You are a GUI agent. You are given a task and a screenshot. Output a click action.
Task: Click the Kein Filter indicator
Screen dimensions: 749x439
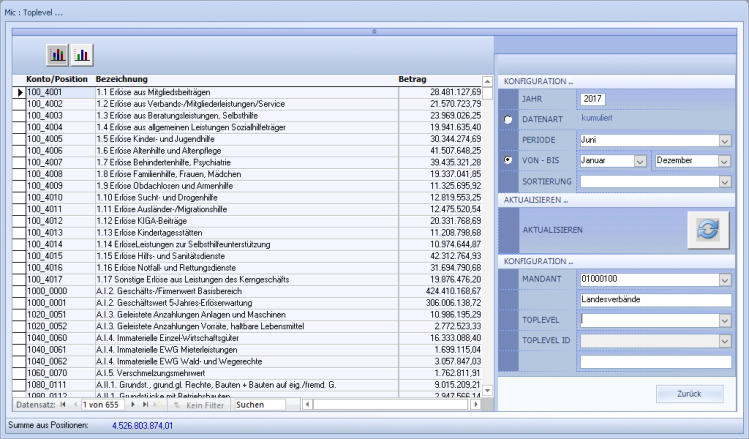[x=199, y=405]
